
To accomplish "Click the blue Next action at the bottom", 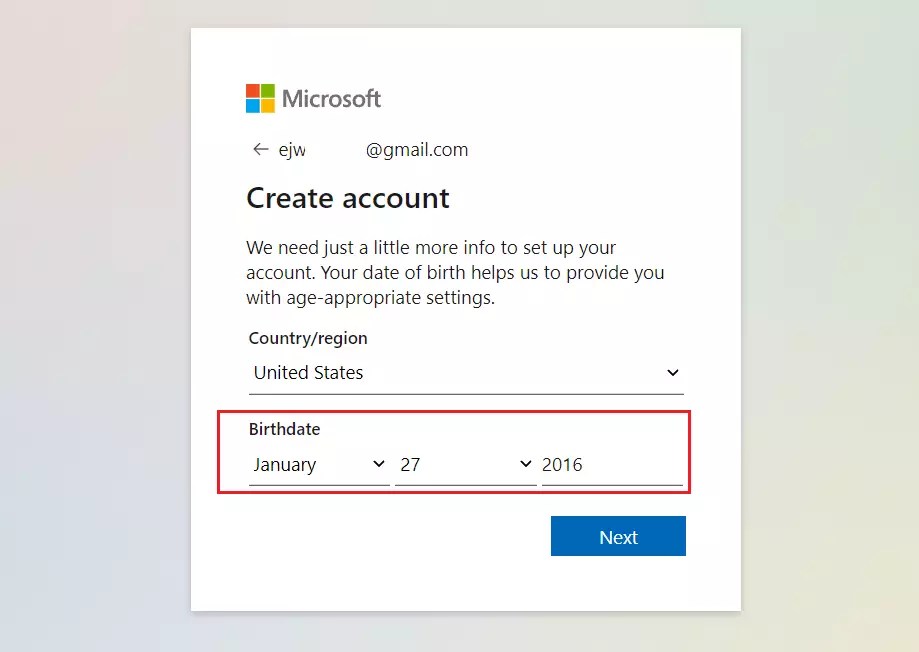I will pyautogui.click(x=617, y=536).
